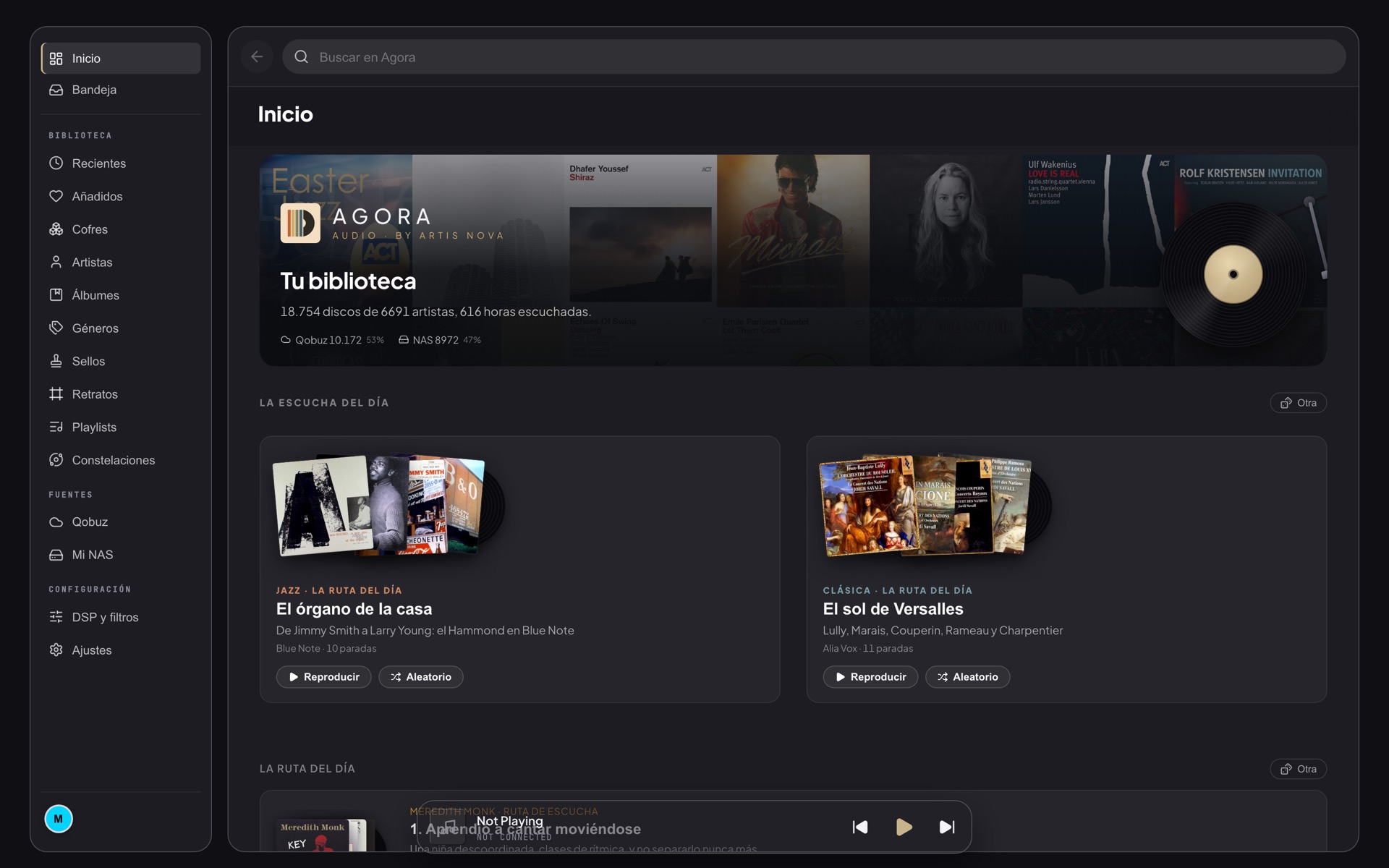The image size is (1389, 868).
Task: Open the Versalles album covers thumbnail
Action: pos(935,506)
